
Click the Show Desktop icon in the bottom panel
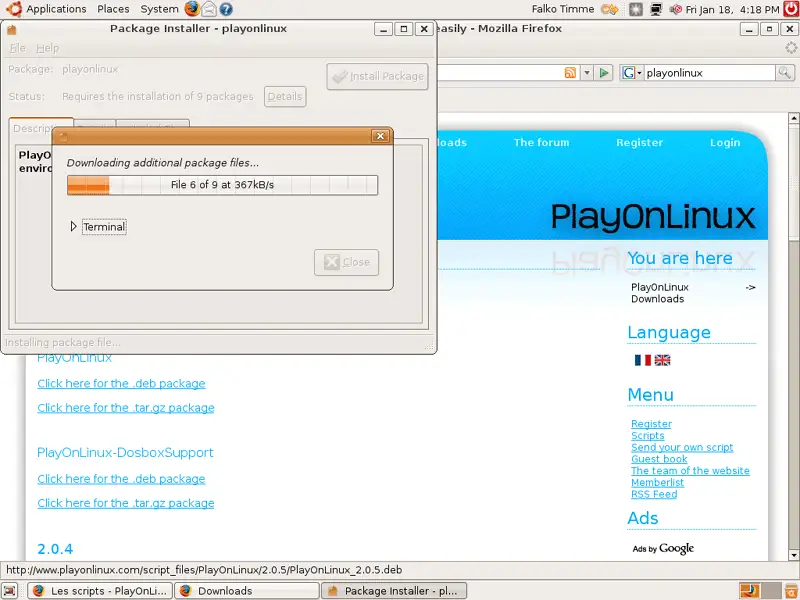[x=10, y=591]
